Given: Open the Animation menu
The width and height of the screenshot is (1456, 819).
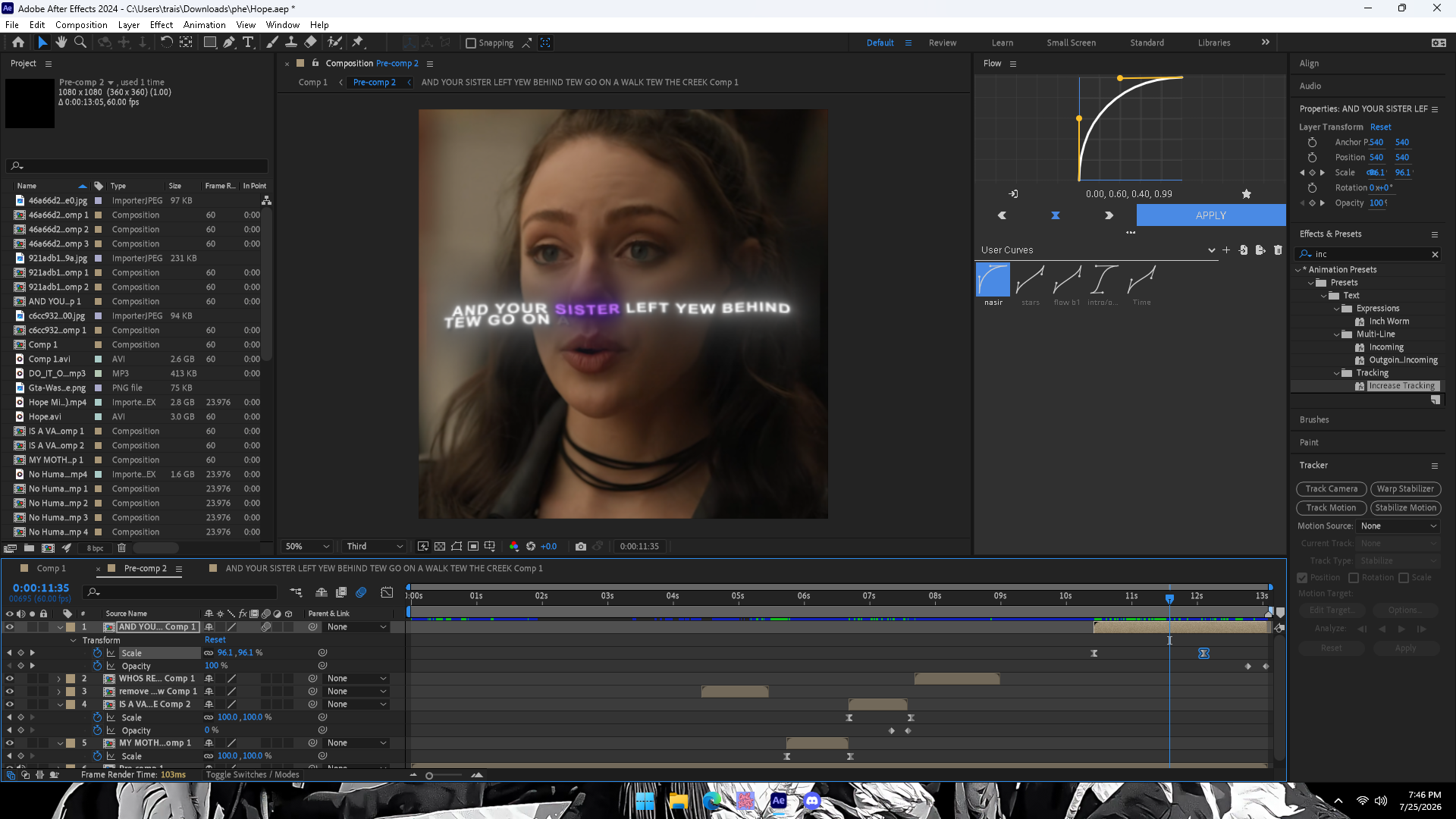Looking at the screenshot, I should pyautogui.click(x=205, y=25).
